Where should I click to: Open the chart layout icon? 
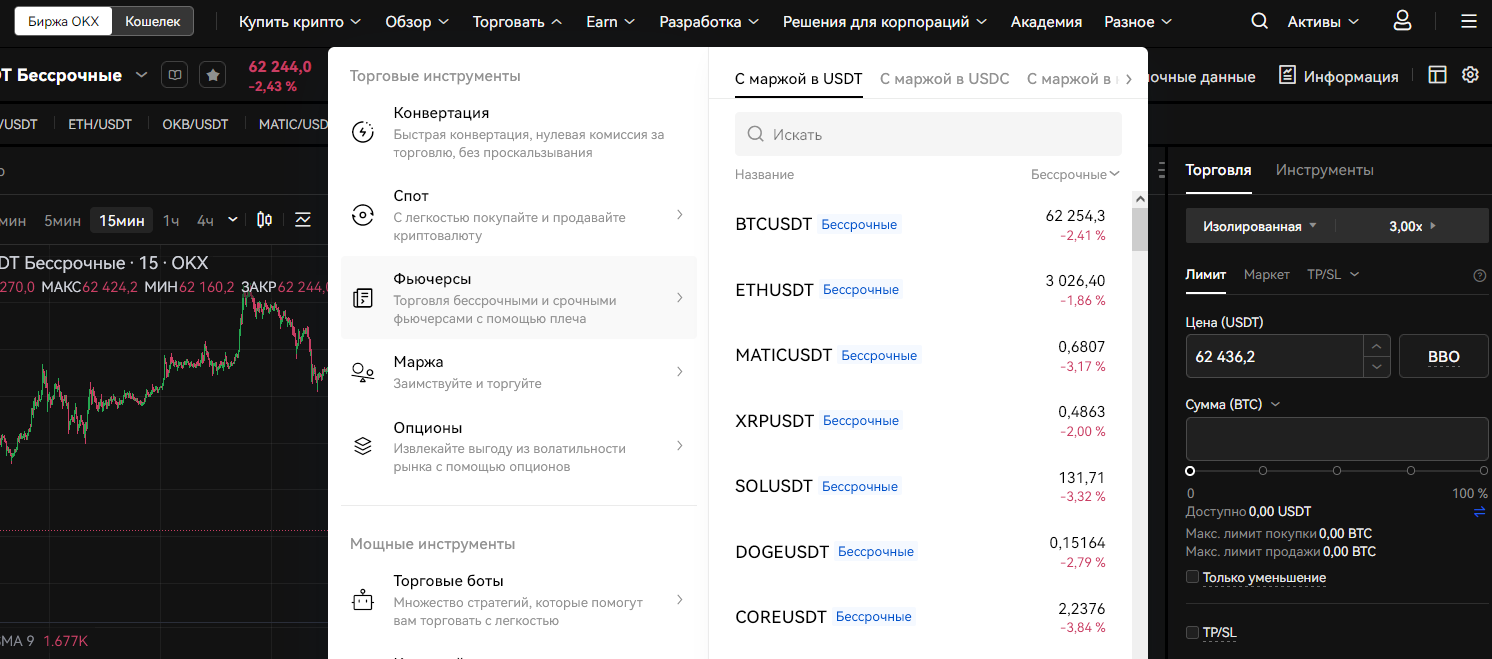[1437, 75]
